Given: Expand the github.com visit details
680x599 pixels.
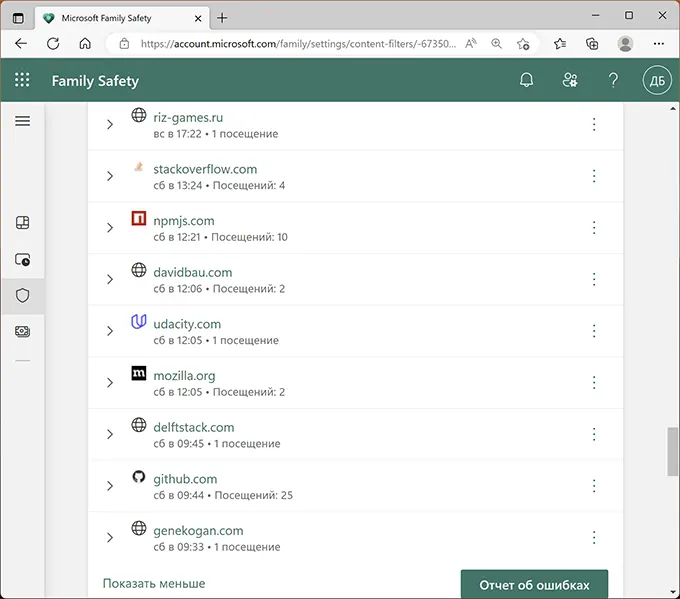Looking at the screenshot, I should point(110,486).
